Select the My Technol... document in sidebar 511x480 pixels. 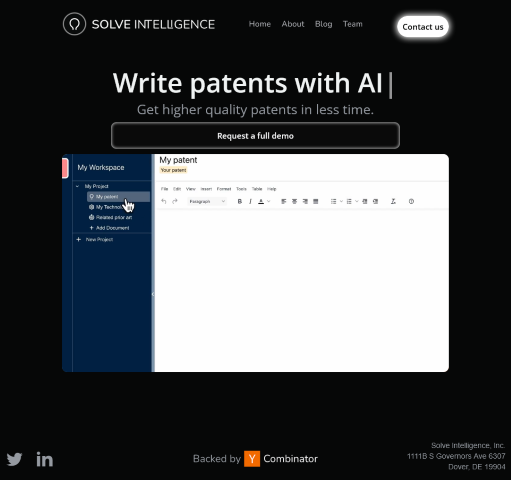108,207
